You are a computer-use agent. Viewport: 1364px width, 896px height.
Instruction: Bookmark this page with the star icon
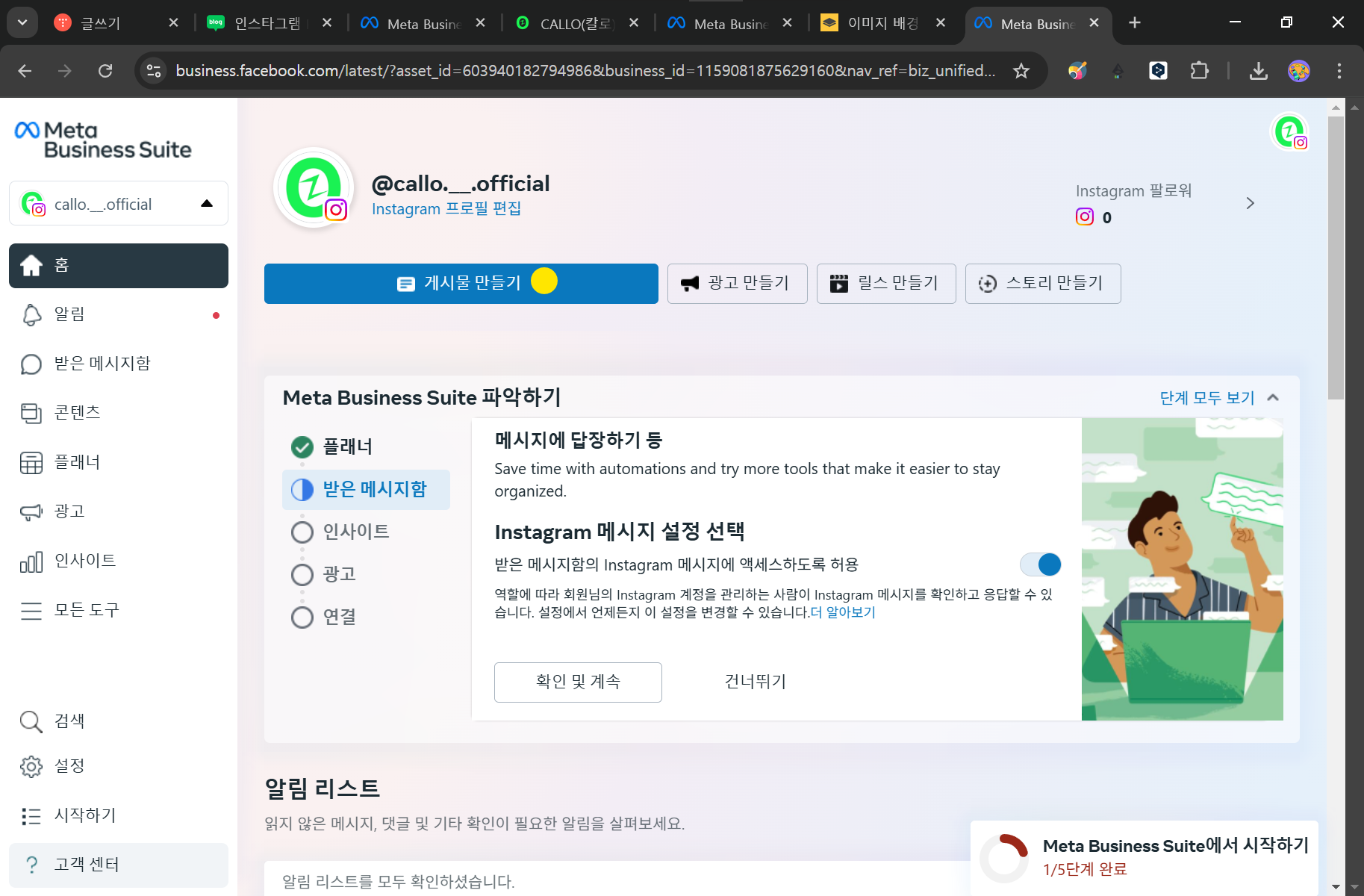click(1021, 71)
